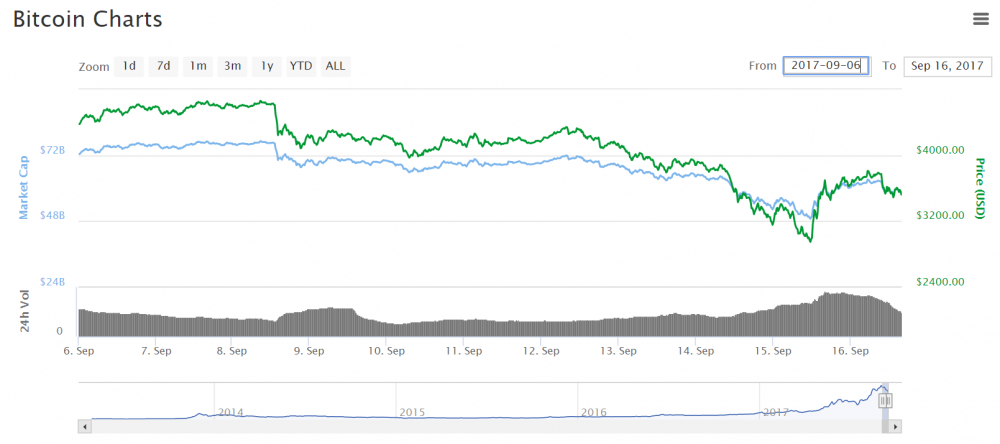Image resolution: width=1000 pixels, height=444 pixels.
Task: Click the Bitcoin Charts heading
Action: [88, 19]
